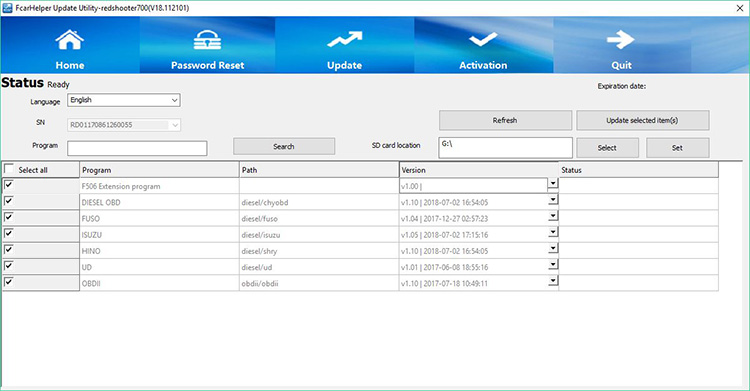Click the Search button
The height and width of the screenshot is (391, 750).
pyautogui.click(x=284, y=146)
